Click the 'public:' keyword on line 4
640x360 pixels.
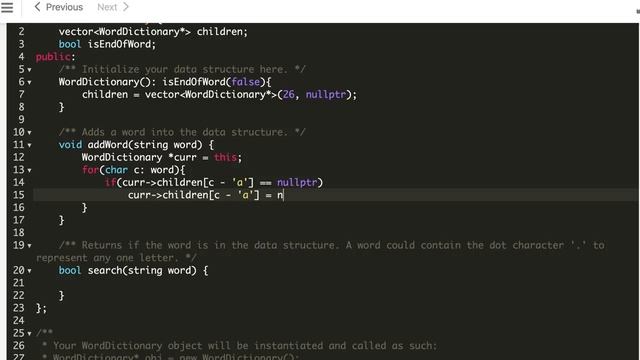[x=56, y=57]
